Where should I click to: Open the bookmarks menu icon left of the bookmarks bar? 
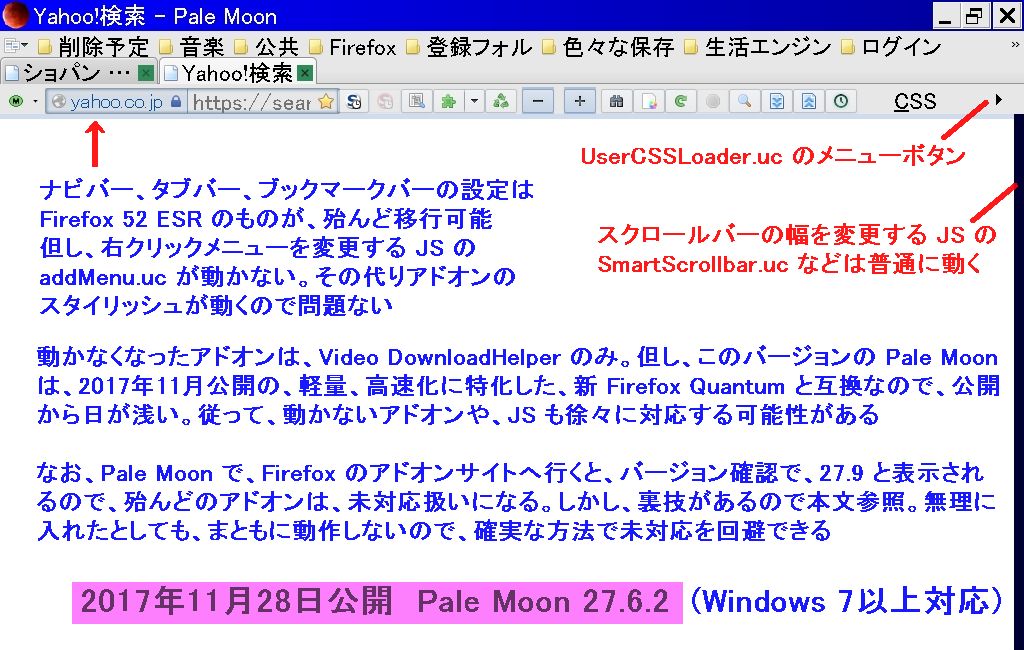[x=15, y=46]
